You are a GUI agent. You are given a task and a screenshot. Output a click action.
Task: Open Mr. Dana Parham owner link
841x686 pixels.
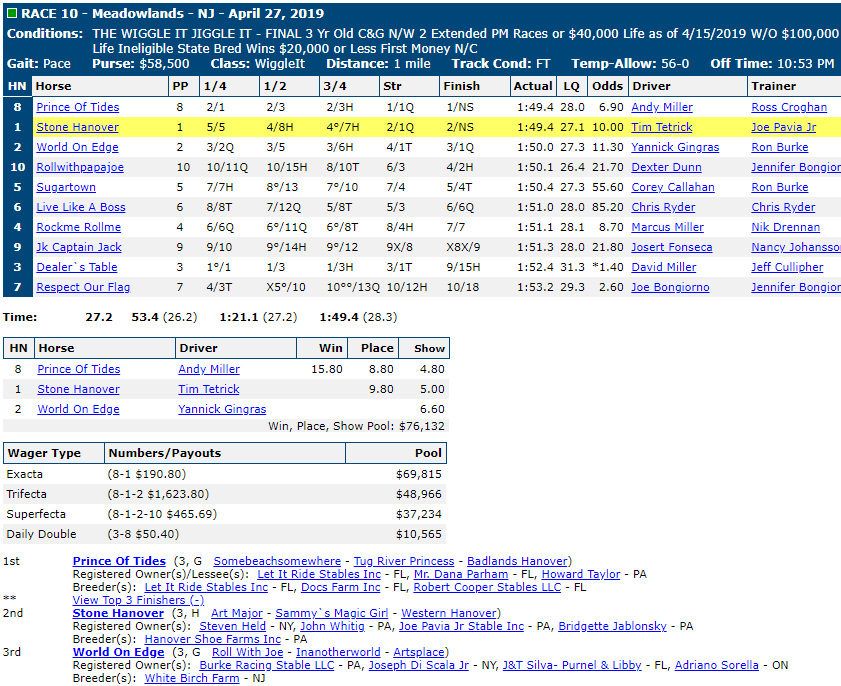461,574
